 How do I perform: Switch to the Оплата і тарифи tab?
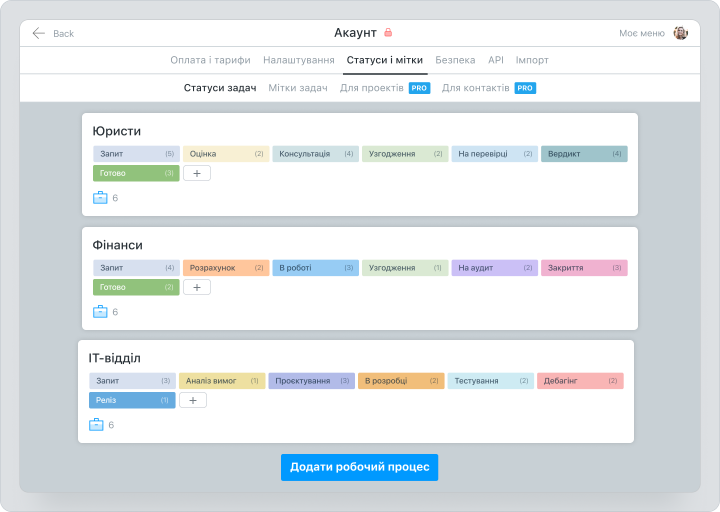pos(210,60)
